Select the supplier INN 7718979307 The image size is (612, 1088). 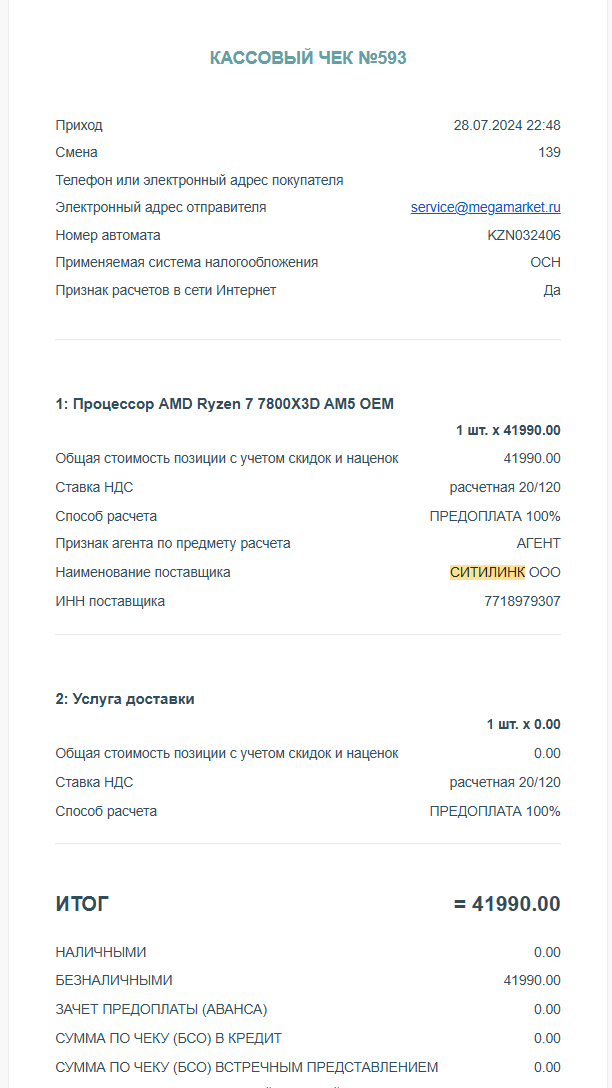pos(522,602)
